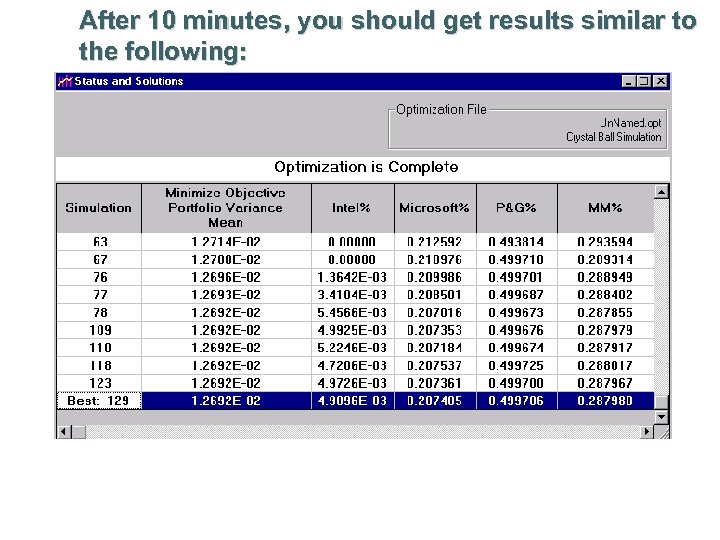Click objective value 1.2714E-02

(226, 242)
